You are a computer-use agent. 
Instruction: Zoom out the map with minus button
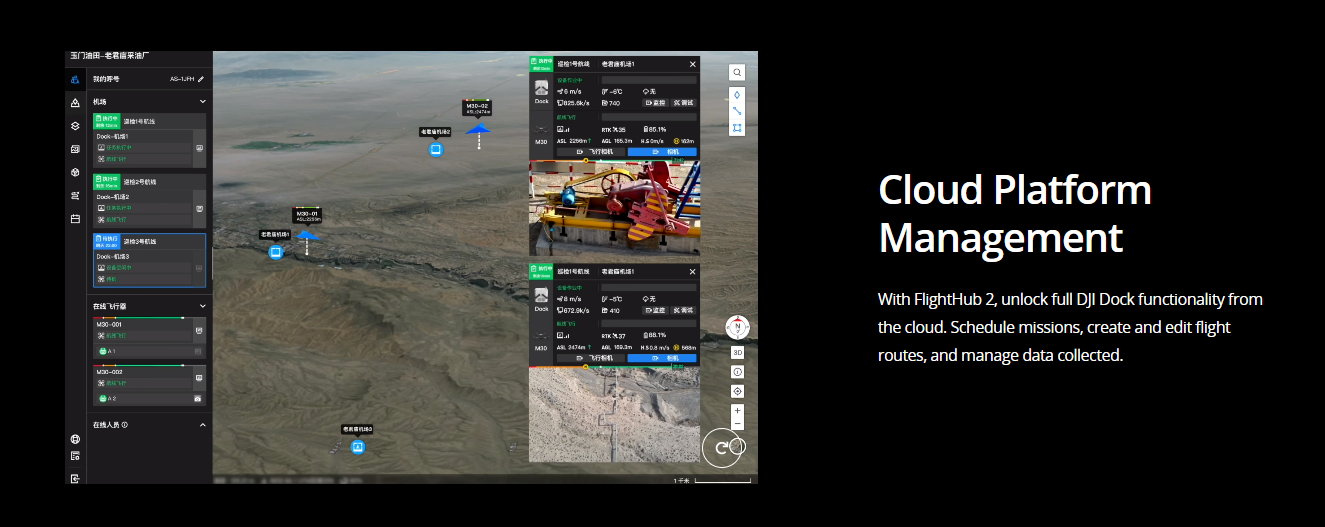pyautogui.click(x=737, y=424)
